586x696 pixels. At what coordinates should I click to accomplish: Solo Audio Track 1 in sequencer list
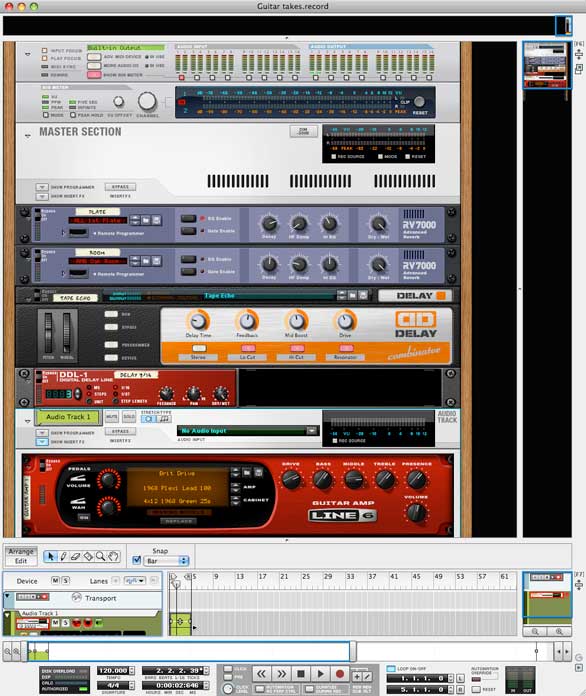65,623
